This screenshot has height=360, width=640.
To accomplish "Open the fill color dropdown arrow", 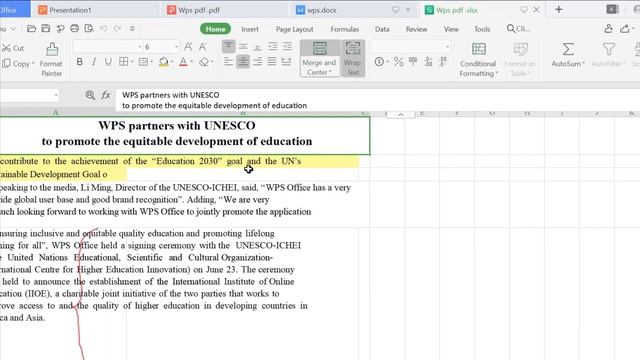I will 172,62.
